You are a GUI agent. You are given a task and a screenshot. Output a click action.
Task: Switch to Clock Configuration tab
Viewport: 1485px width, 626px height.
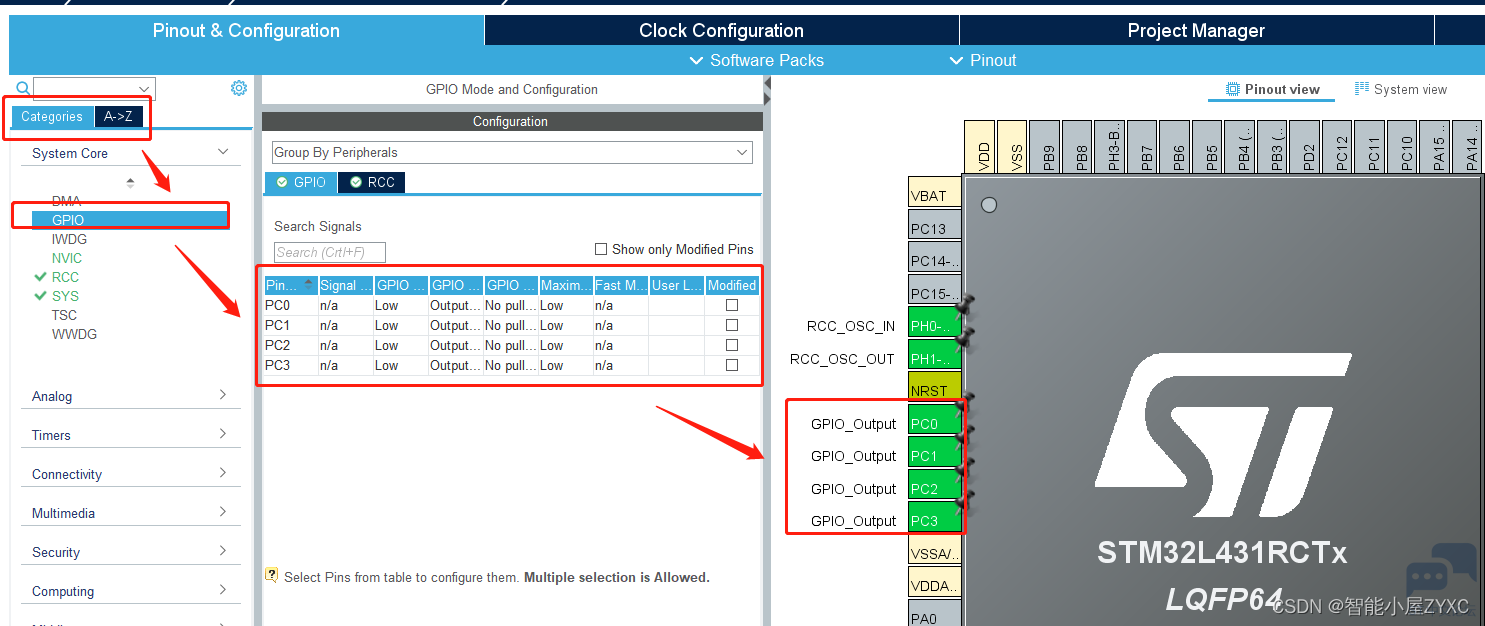(x=721, y=30)
